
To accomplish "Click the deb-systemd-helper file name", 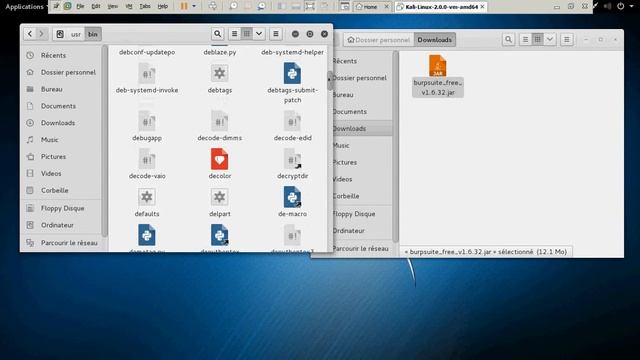I will pos(292,52).
